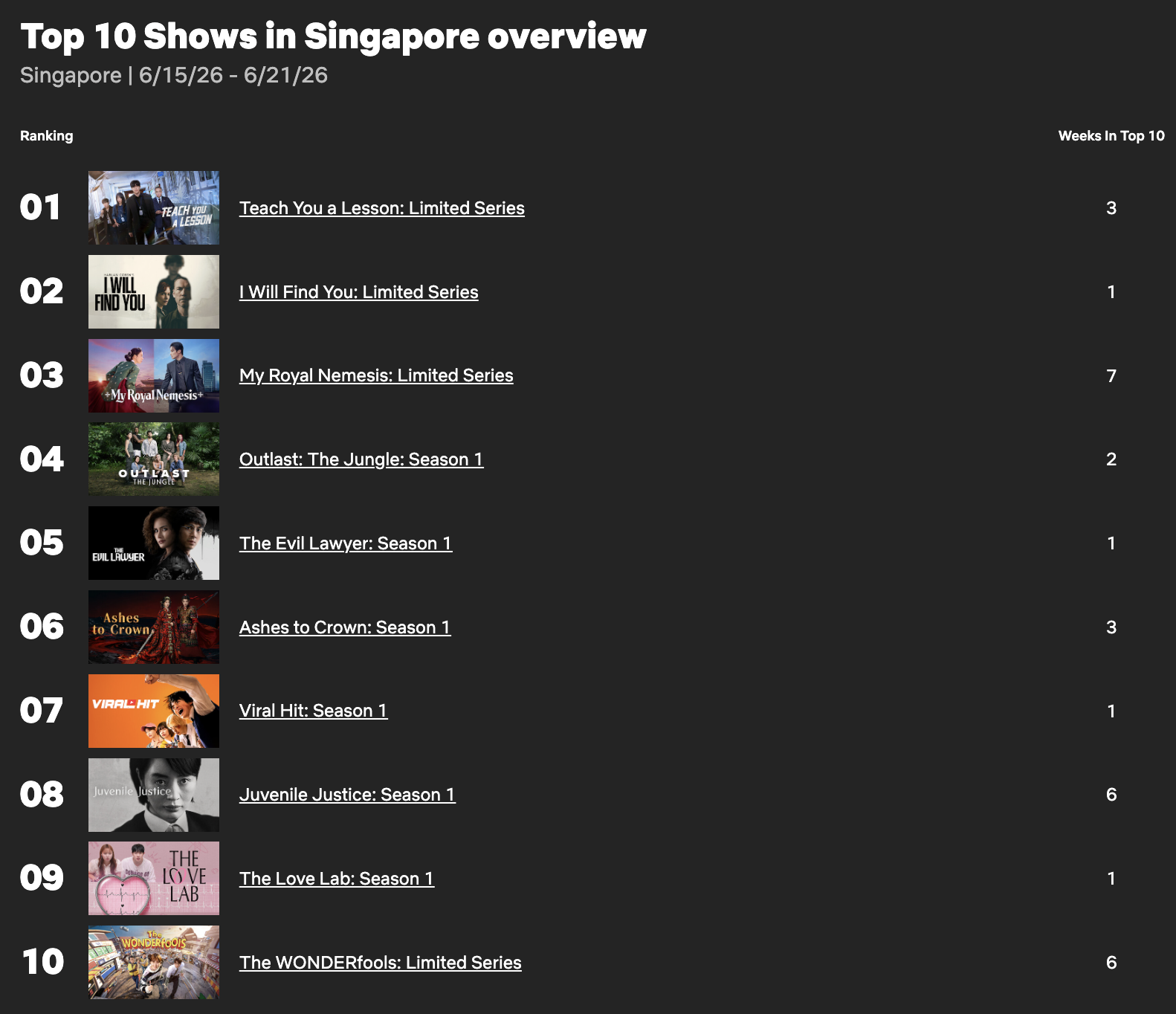Open Juvenile Justice: Season 1 link
Image resolution: width=1176 pixels, height=1014 pixels.
click(347, 795)
